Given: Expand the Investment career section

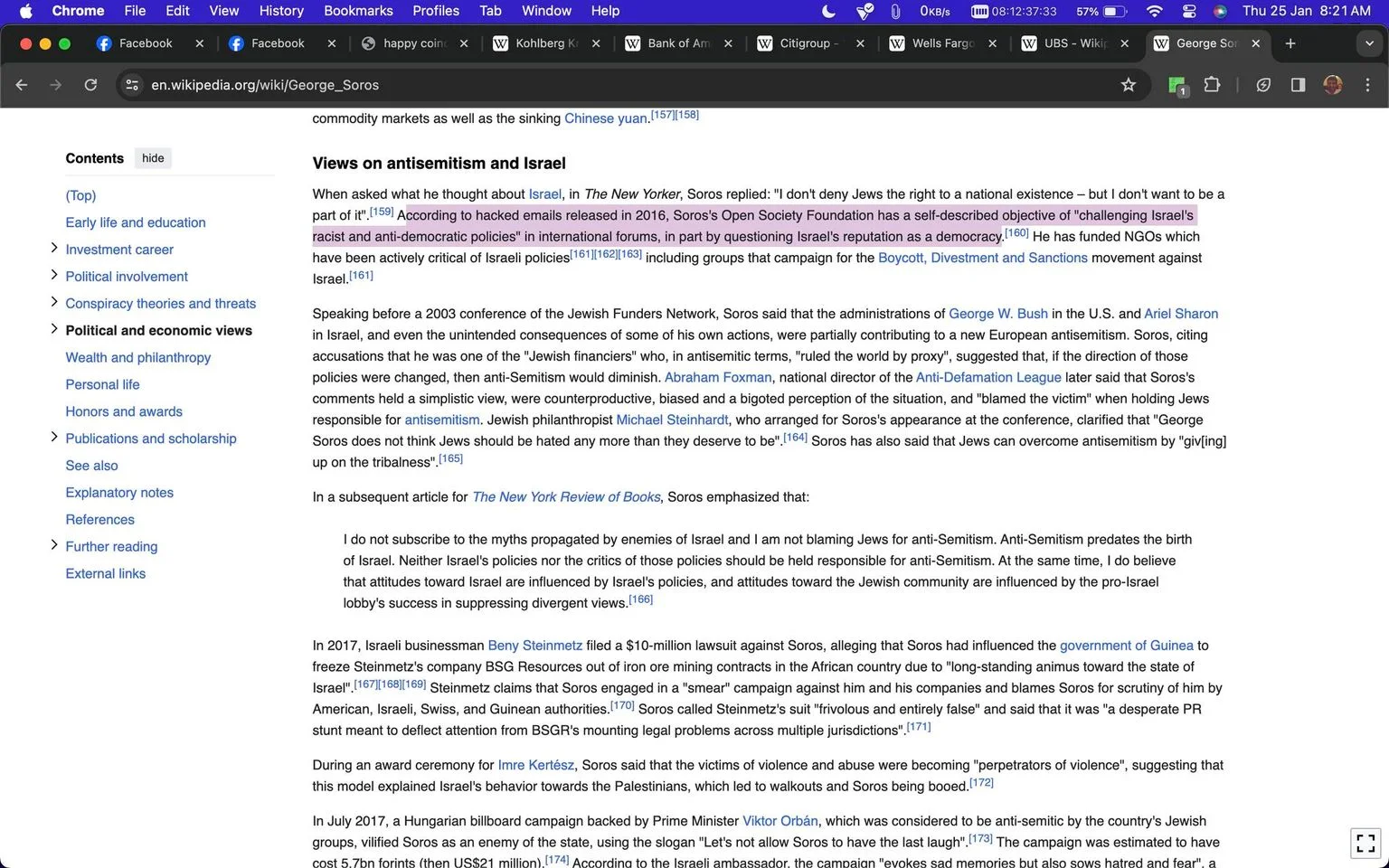Looking at the screenshot, I should point(54,249).
